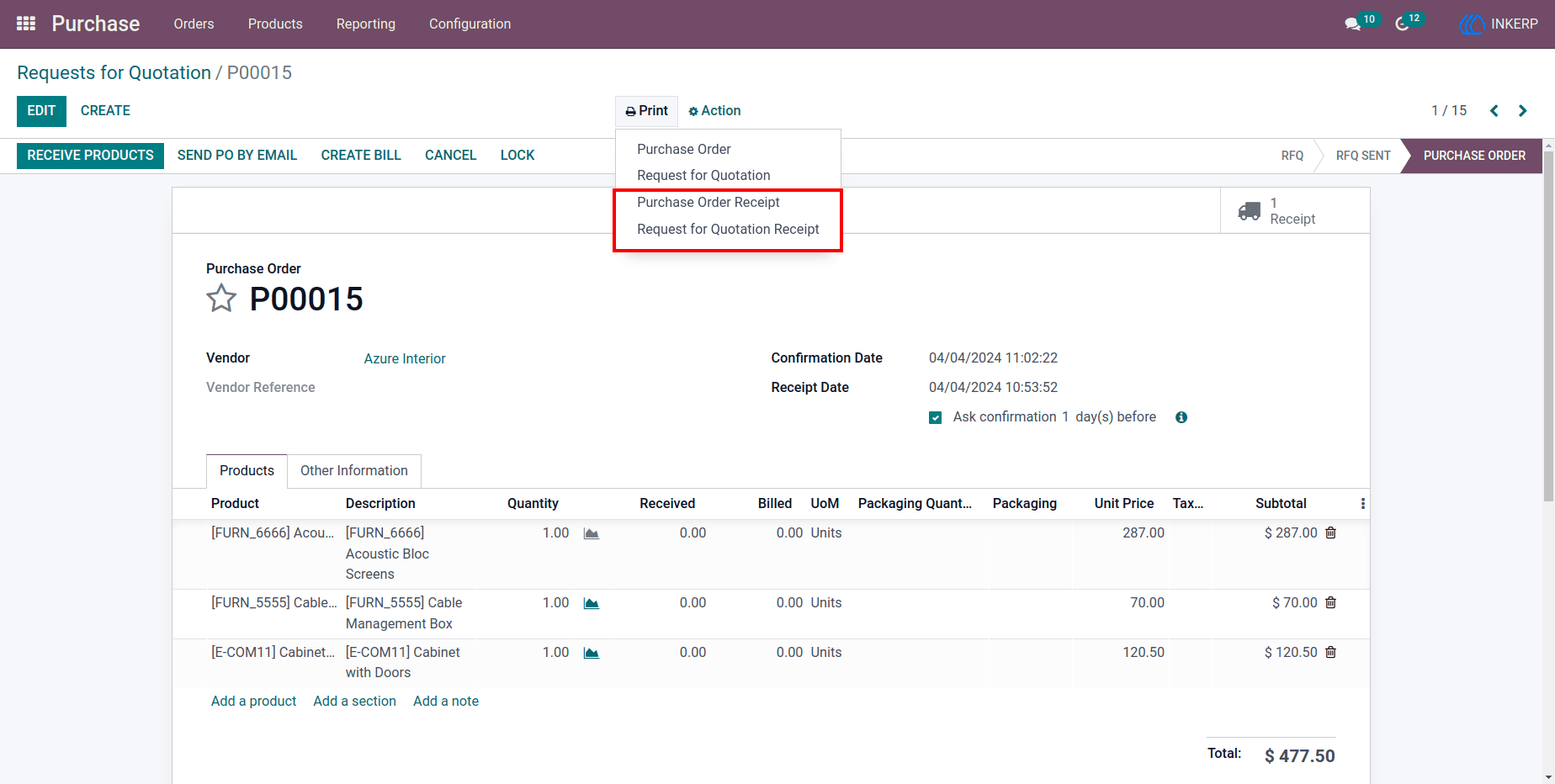Open the Reporting menu

point(366,24)
